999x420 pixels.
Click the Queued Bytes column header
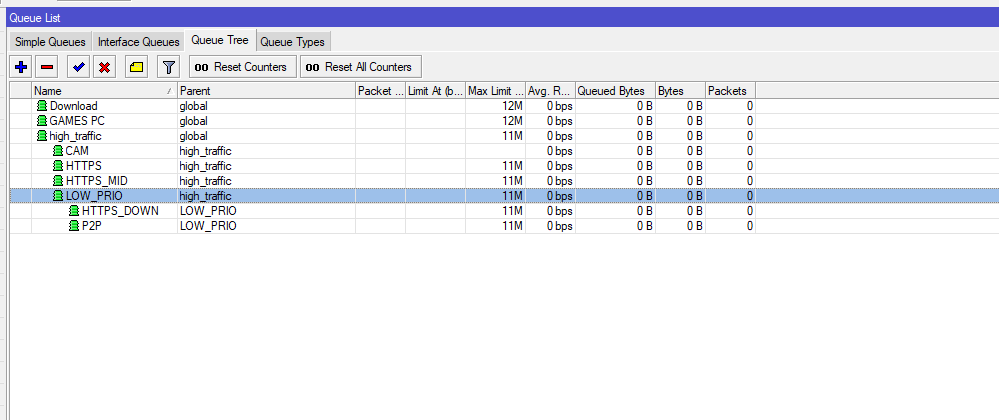point(615,91)
